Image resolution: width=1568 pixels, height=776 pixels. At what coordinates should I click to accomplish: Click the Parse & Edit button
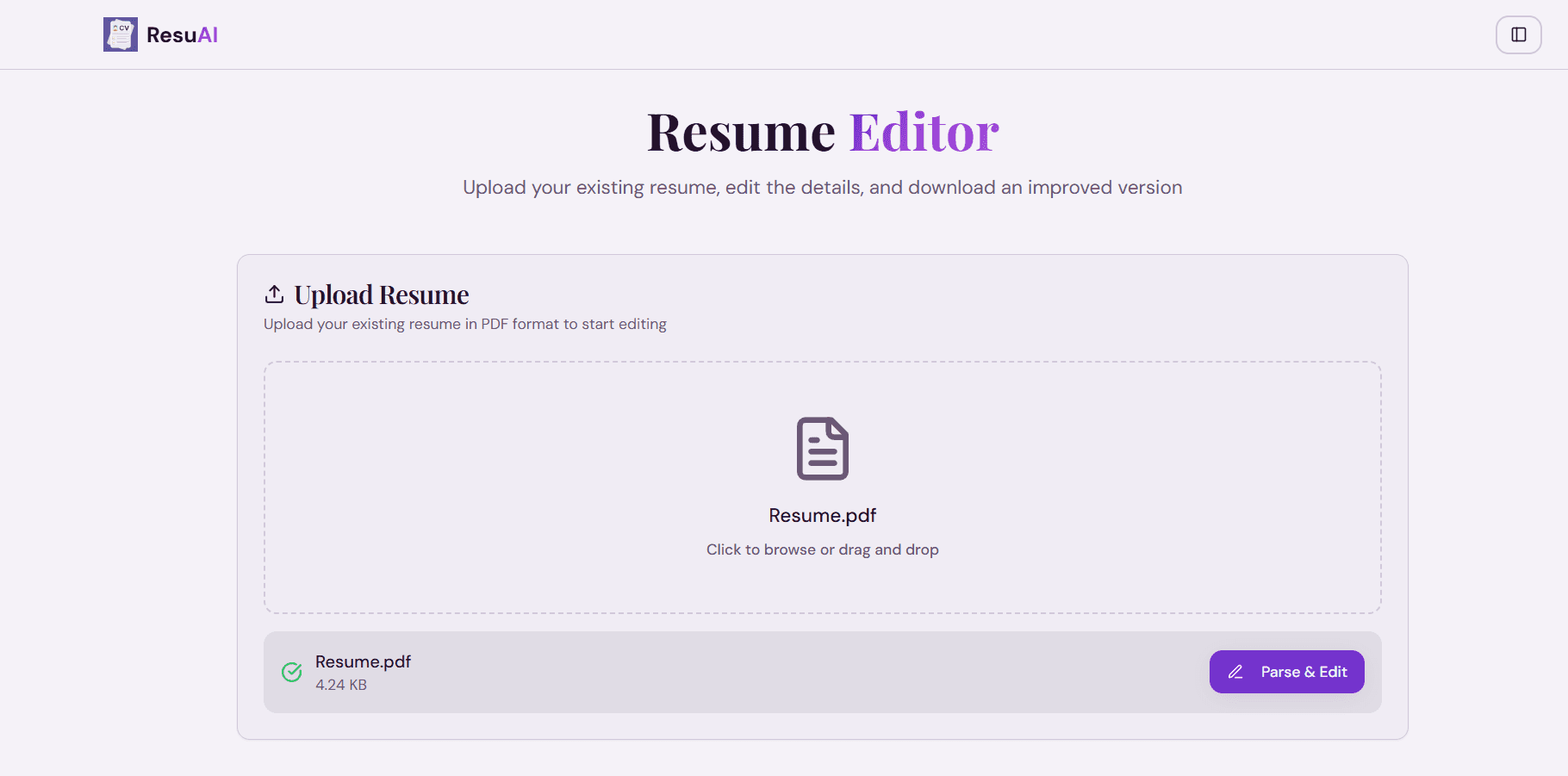[x=1286, y=672]
